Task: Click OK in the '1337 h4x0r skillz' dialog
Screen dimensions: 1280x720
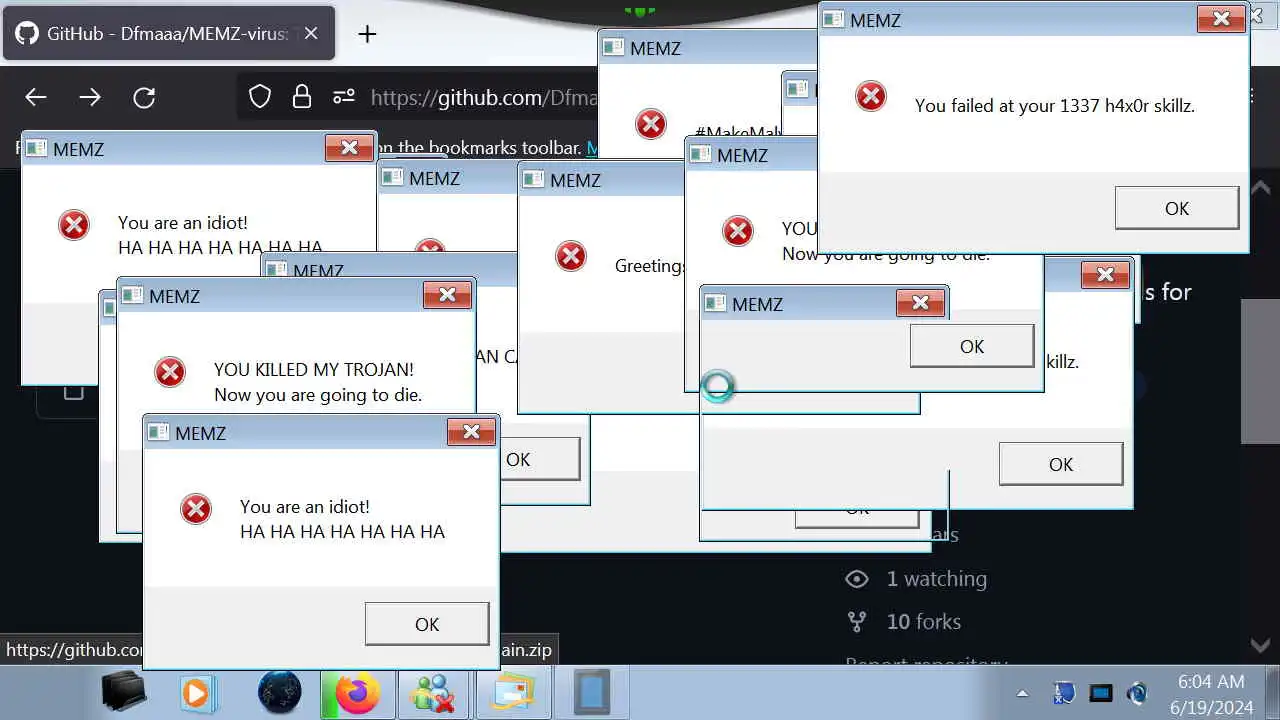Action: pyautogui.click(x=1176, y=208)
